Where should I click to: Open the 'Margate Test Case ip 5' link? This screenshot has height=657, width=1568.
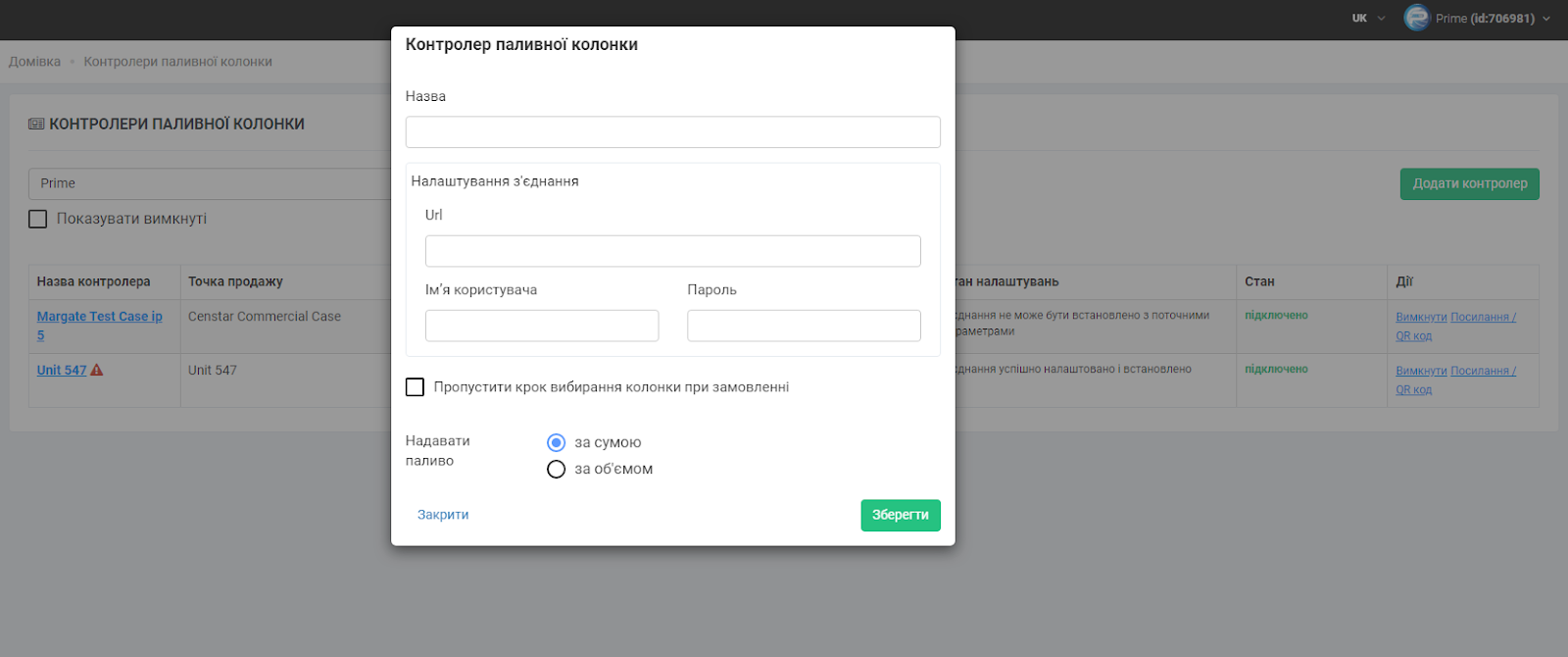pos(99,317)
